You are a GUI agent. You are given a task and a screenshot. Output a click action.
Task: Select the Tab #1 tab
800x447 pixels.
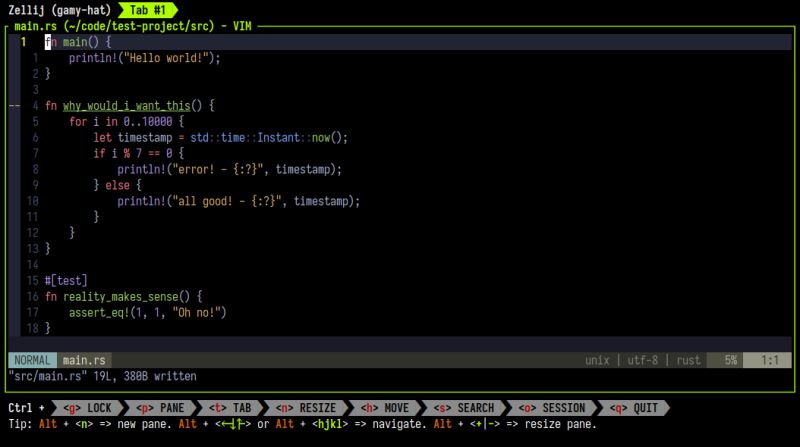click(x=147, y=10)
